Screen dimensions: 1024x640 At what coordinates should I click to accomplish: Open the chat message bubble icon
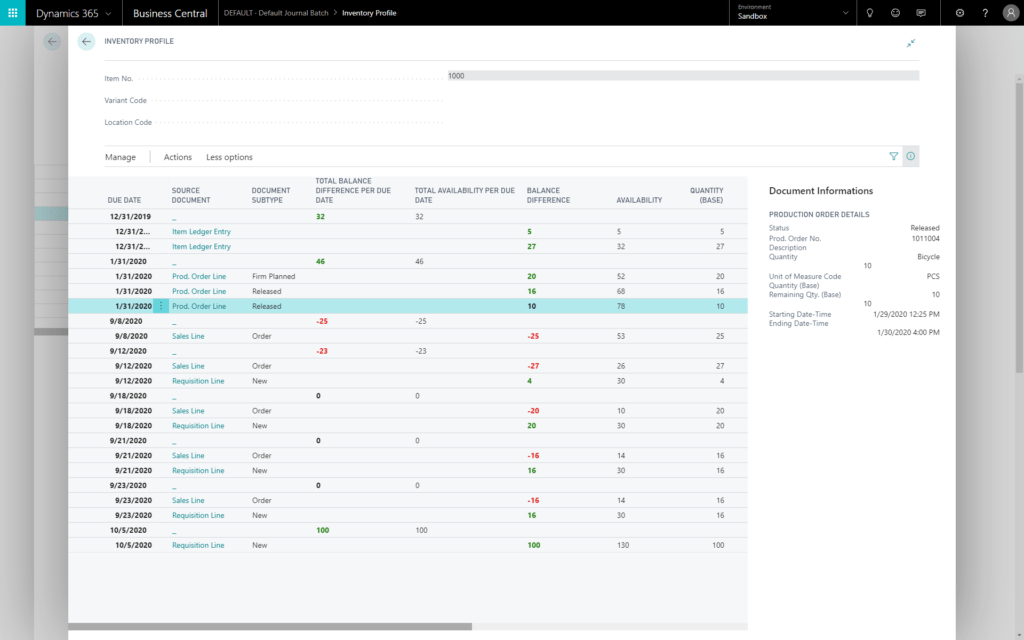pos(922,12)
